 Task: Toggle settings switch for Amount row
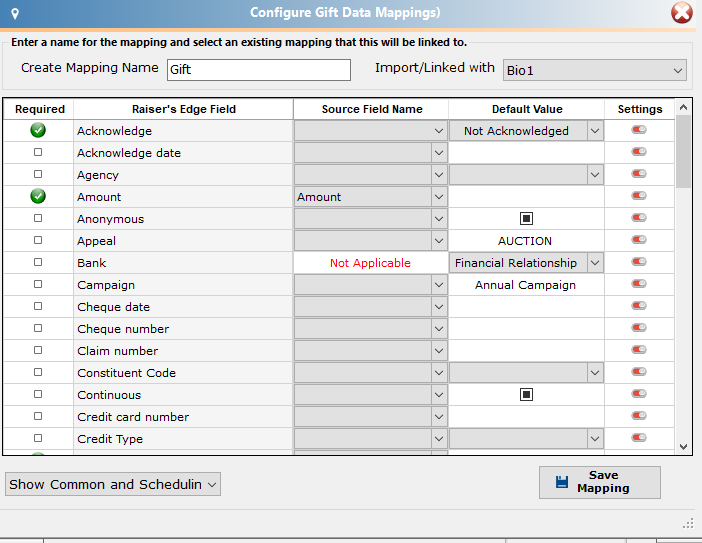pos(639,196)
